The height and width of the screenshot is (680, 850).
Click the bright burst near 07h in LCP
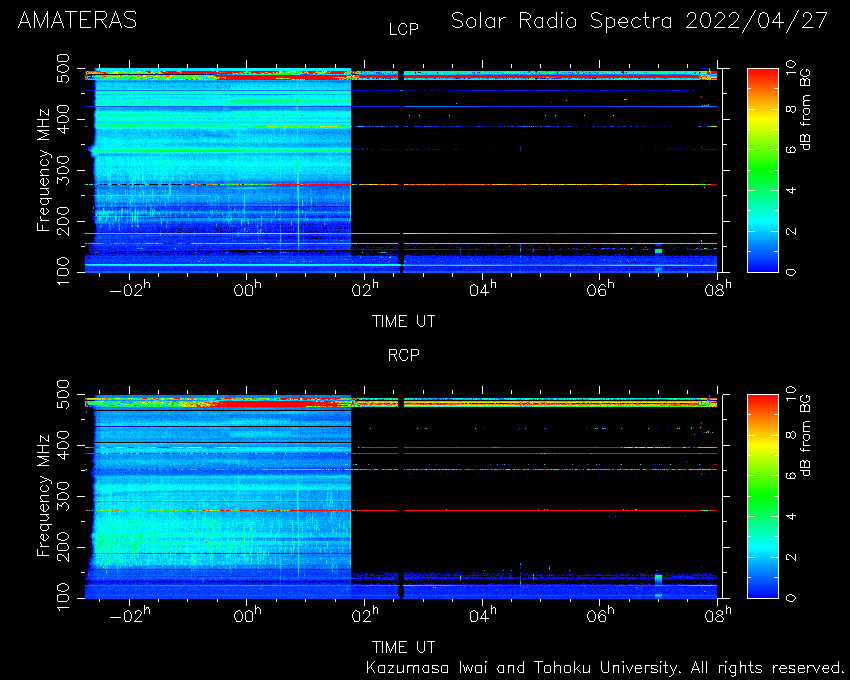[658, 251]
